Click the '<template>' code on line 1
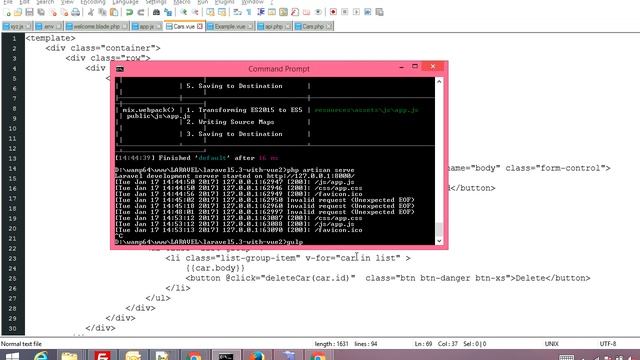This screenshot has width=640, height=360. [x=51, y=38]
